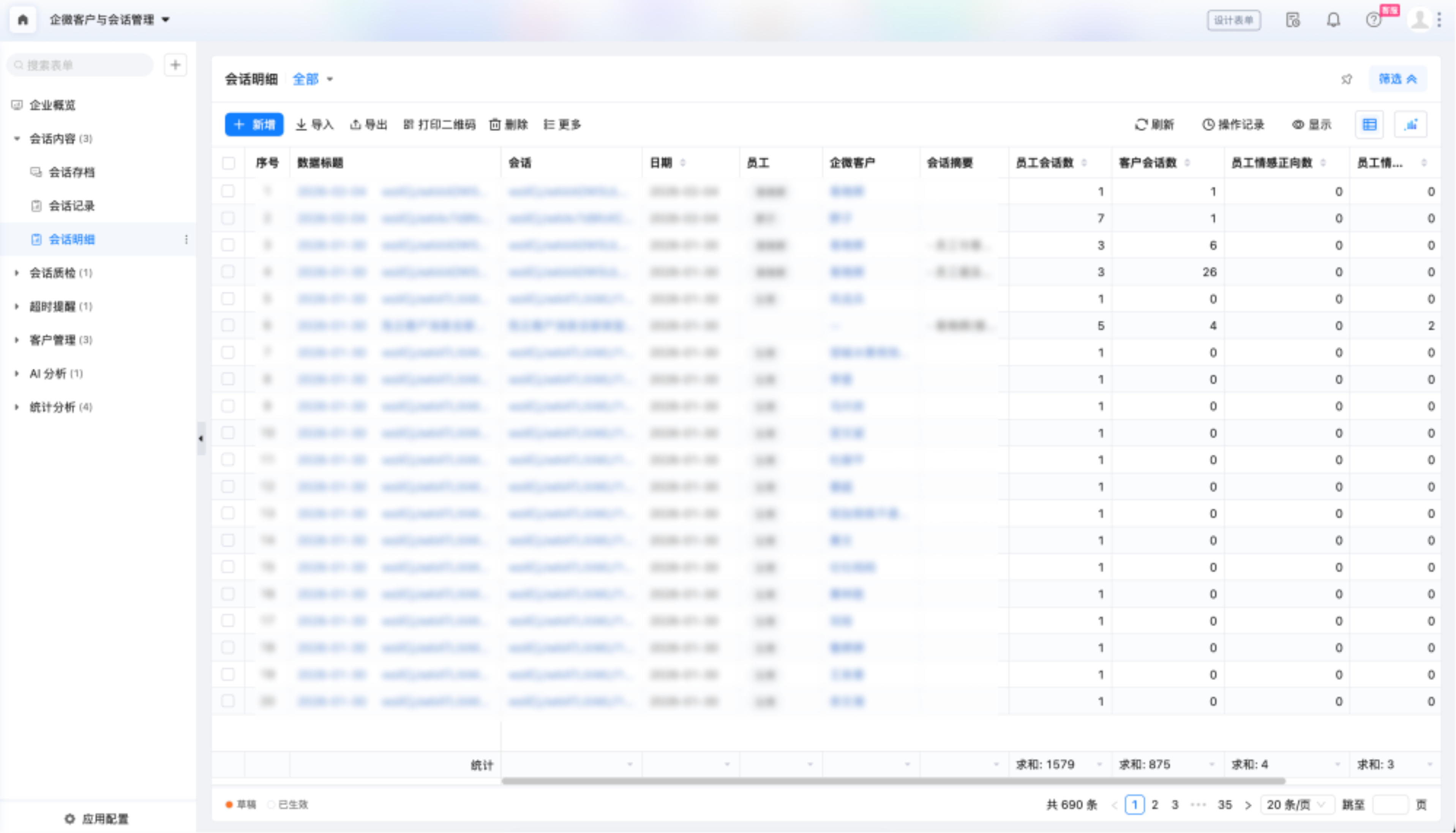
Task: Switch to chart view icon
Action: (x=1411, y=125)
